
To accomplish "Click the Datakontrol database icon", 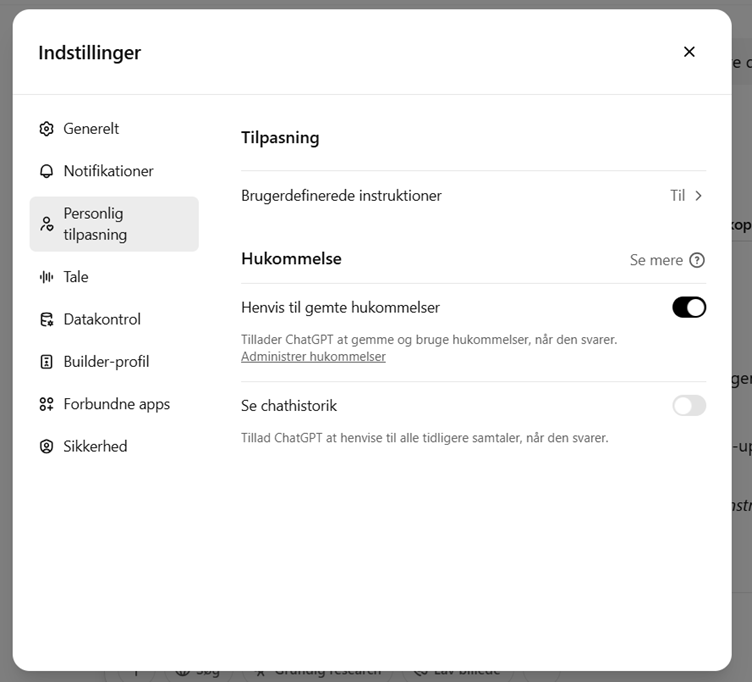I will tap(46, 320).
